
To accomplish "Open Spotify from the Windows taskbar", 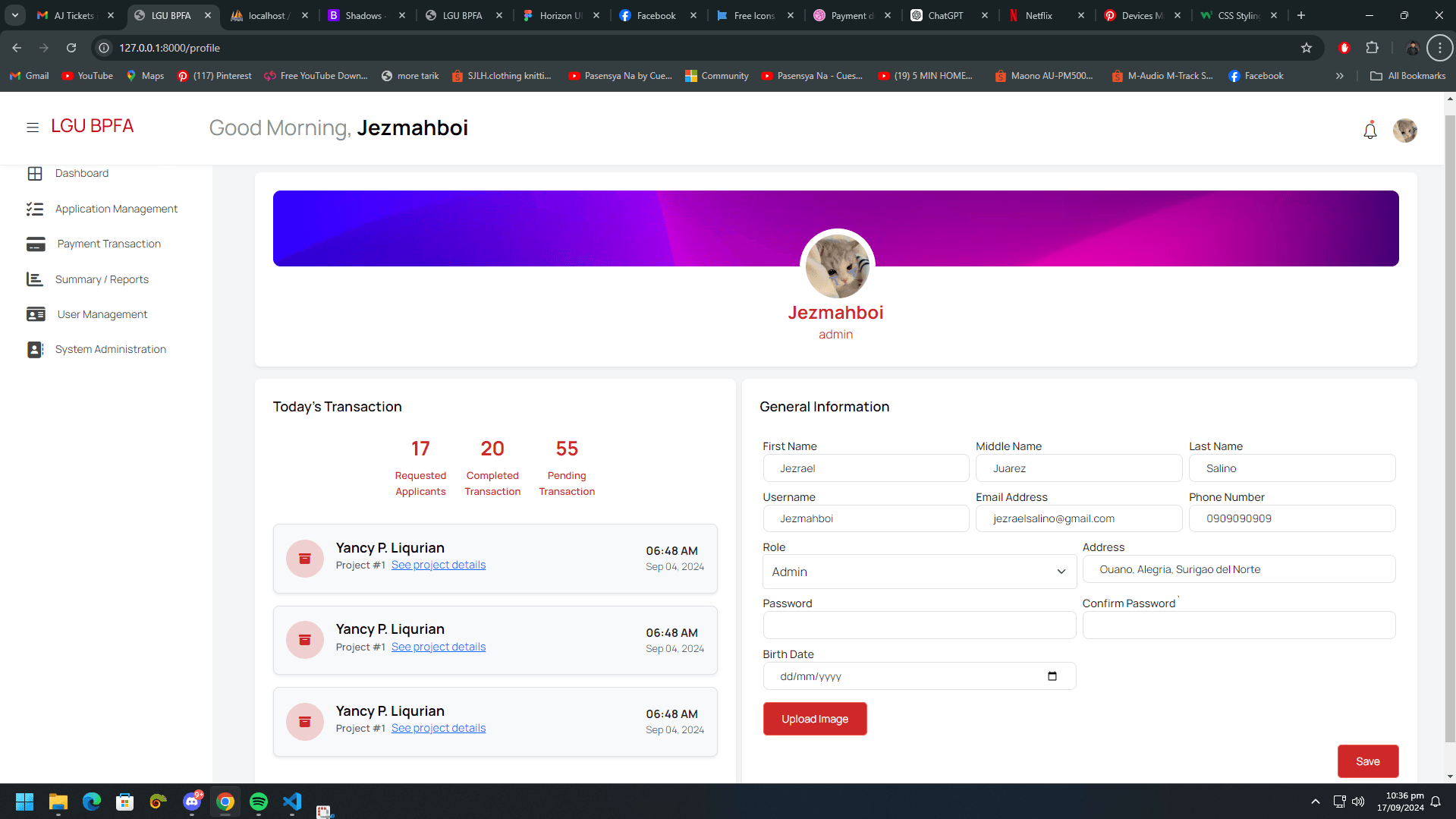I will [x=259, y=802].
